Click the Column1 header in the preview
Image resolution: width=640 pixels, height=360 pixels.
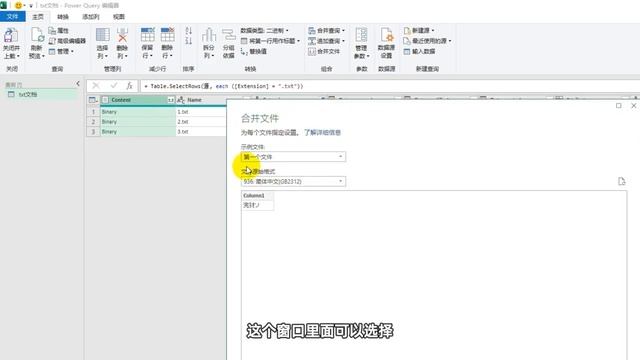click(x=258, y=196)
